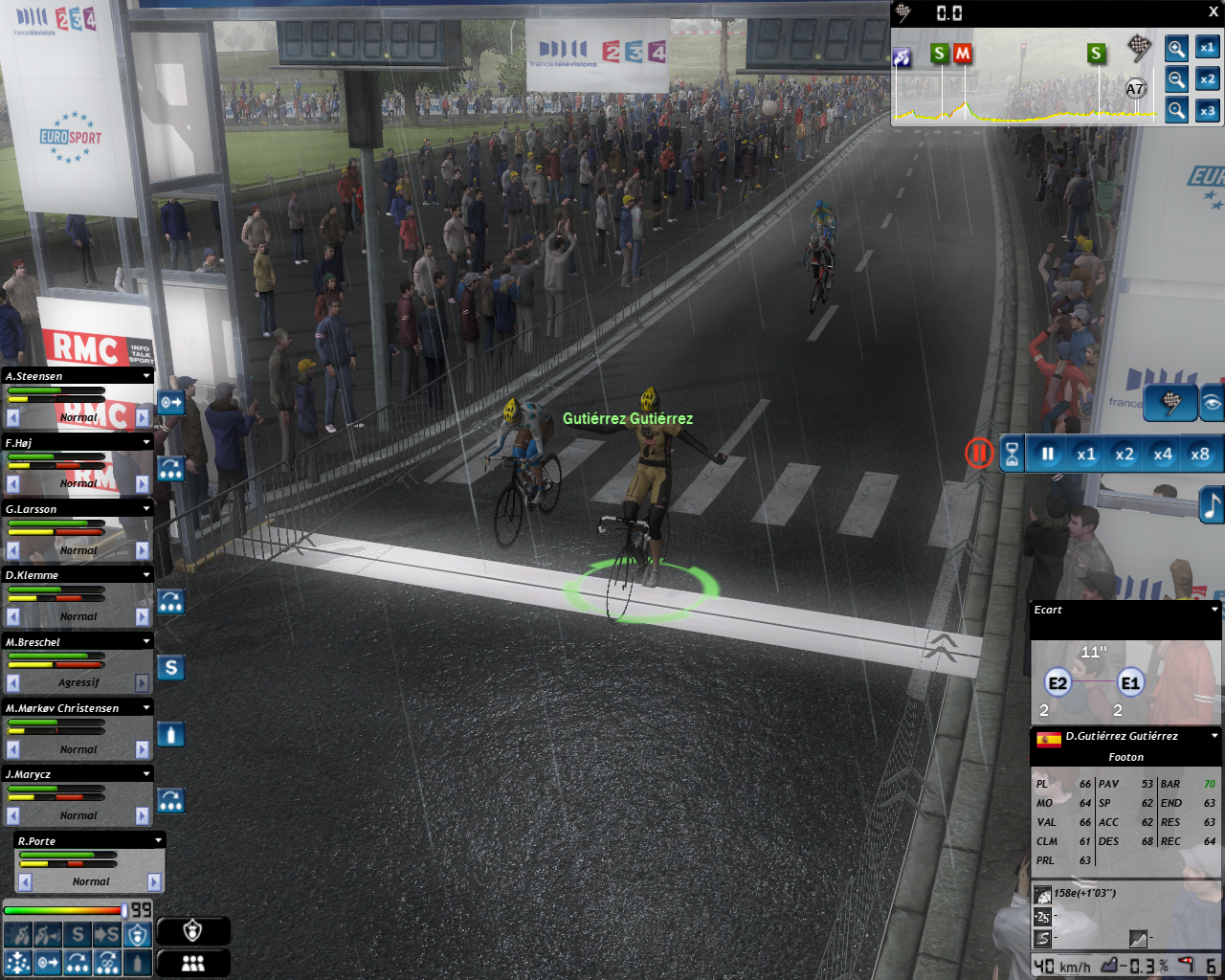
Task: Click the zoom-out magnifier on the stage profile
Action: coord(1176,79)
